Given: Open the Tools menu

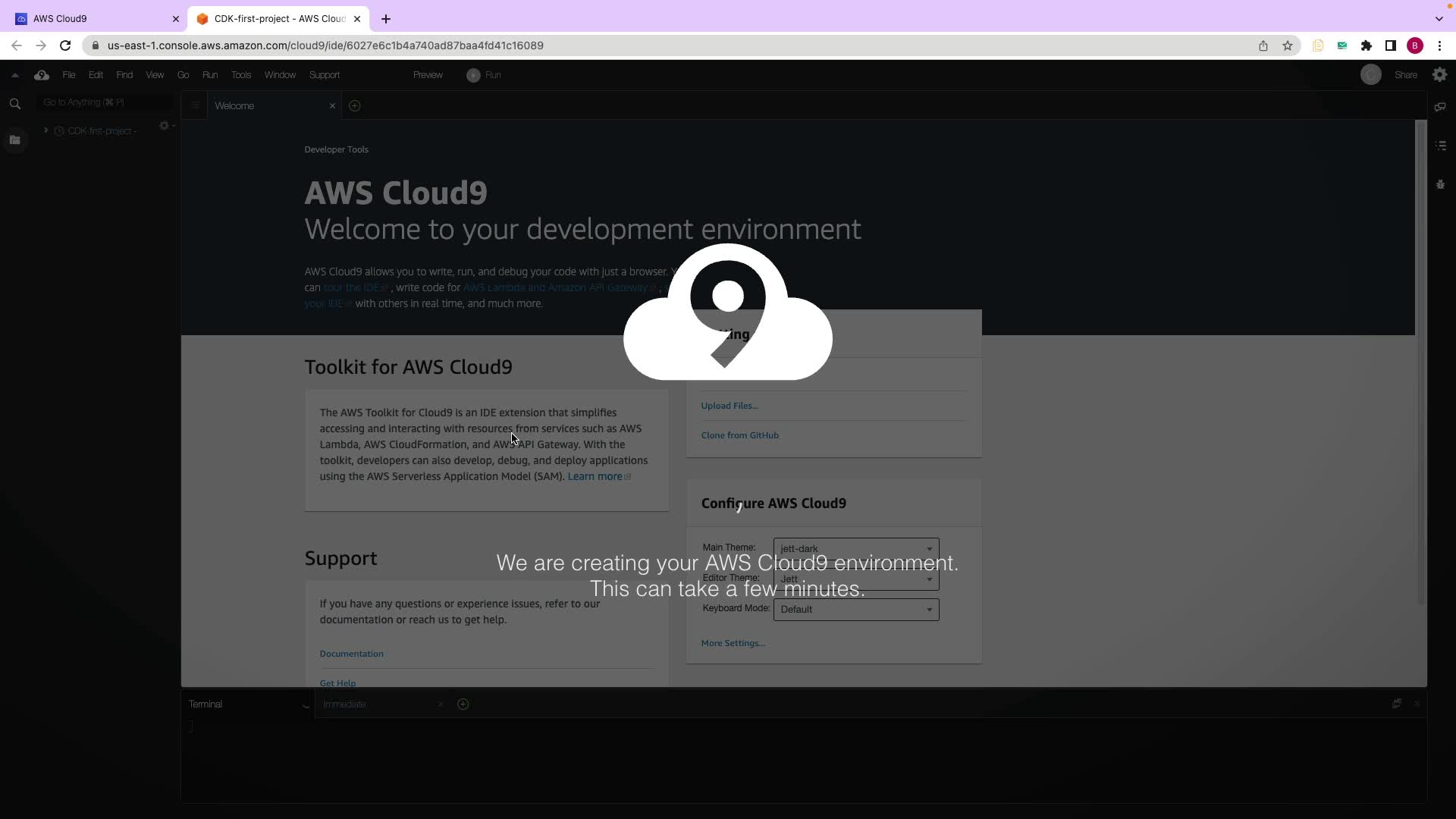Looking at the screenshot, I should 240,75.
